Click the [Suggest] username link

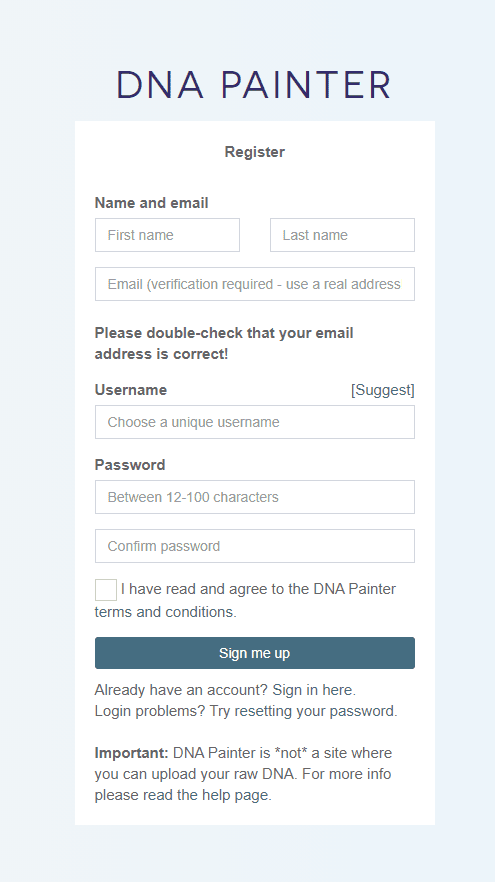[x=382, y=390]
